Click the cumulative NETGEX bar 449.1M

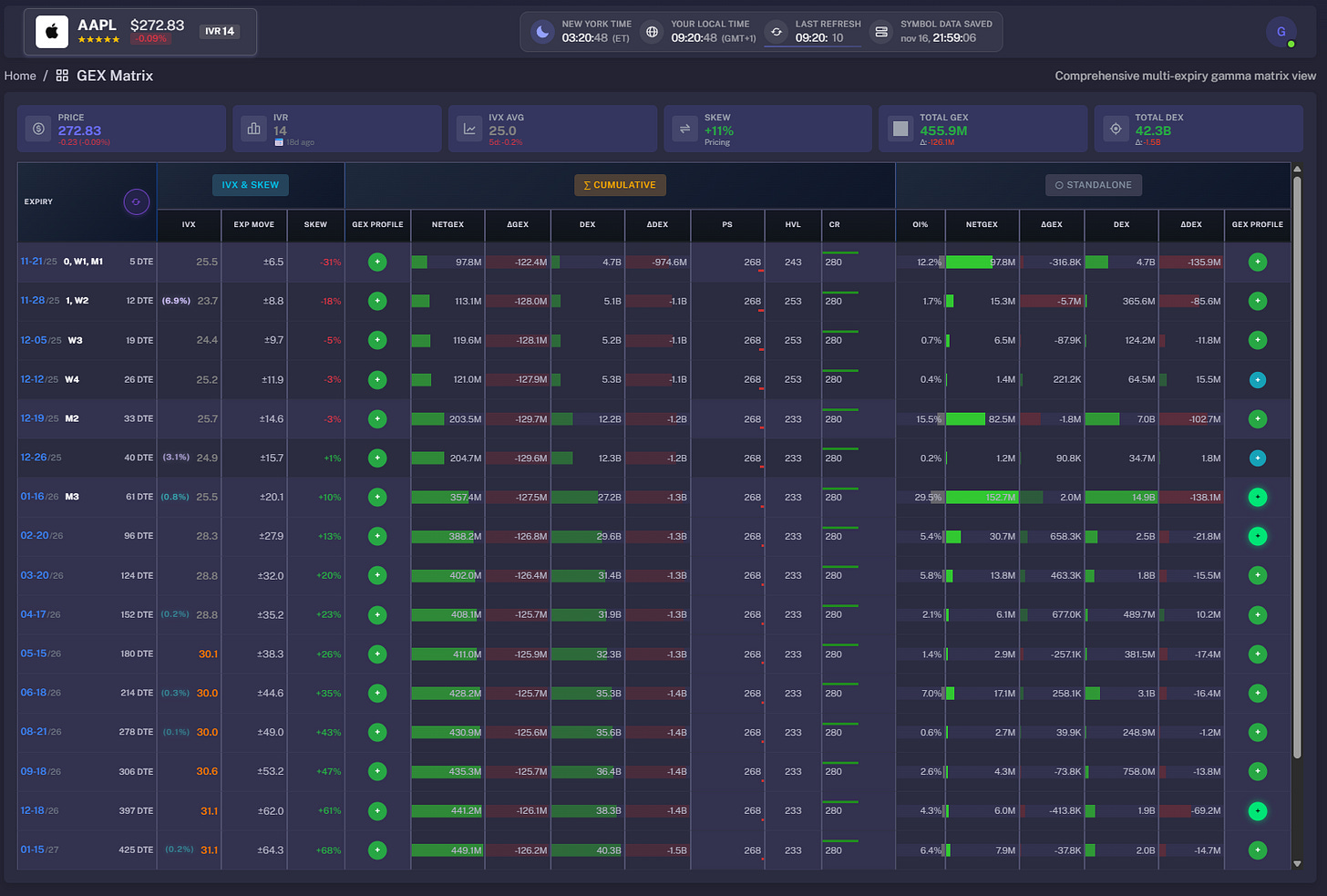(447, 850)
